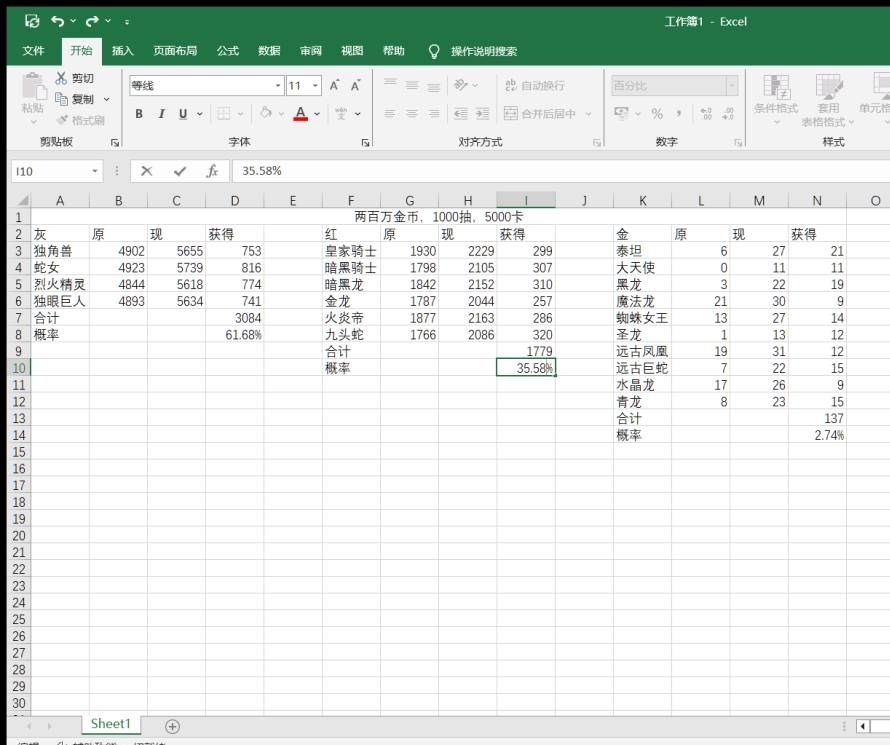Viewport: 890px width, 745px height.
Task: Confirm formula entry with checkmark icon
Action: (180, 171)
